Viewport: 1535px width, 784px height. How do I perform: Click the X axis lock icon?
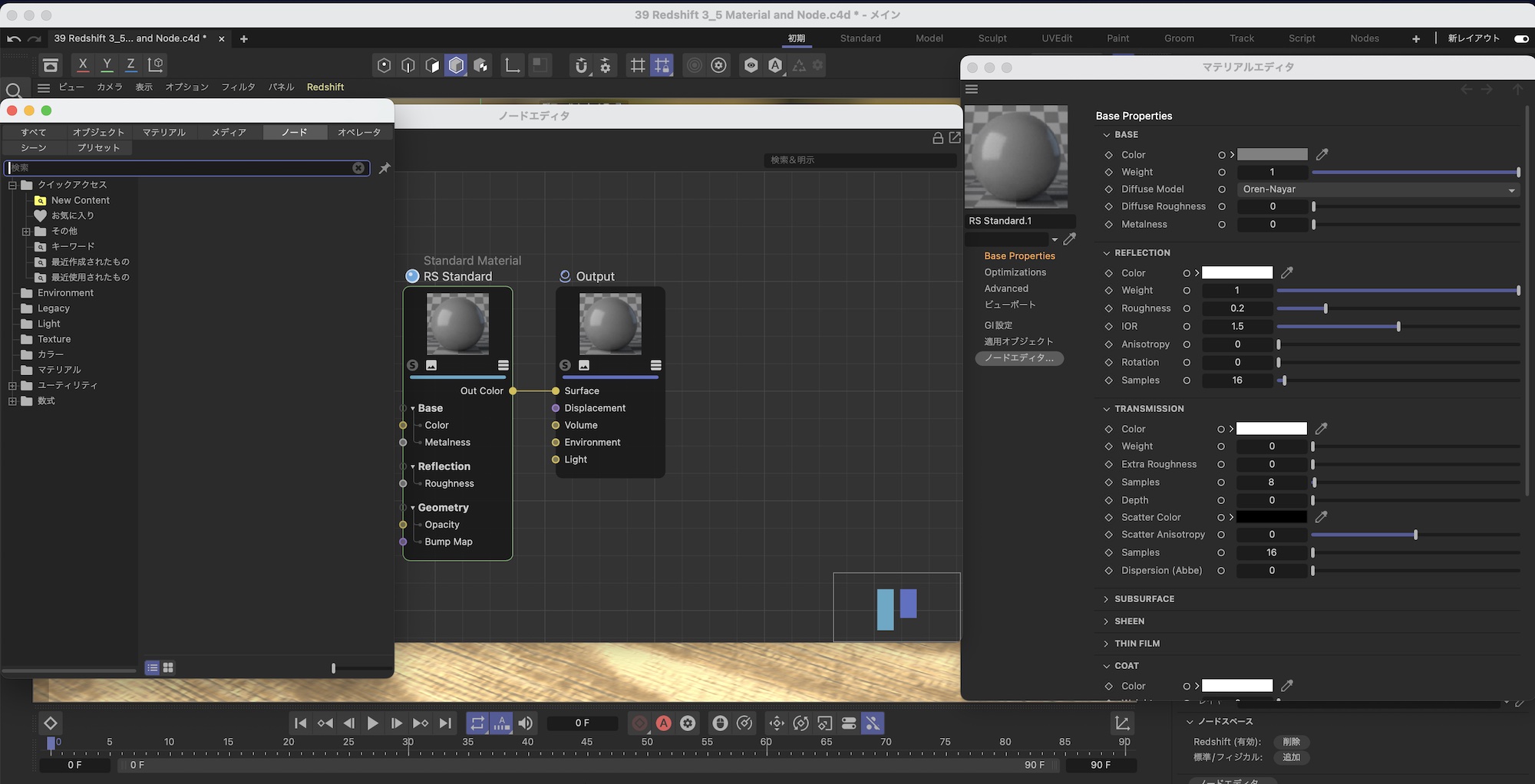(83, 65)
